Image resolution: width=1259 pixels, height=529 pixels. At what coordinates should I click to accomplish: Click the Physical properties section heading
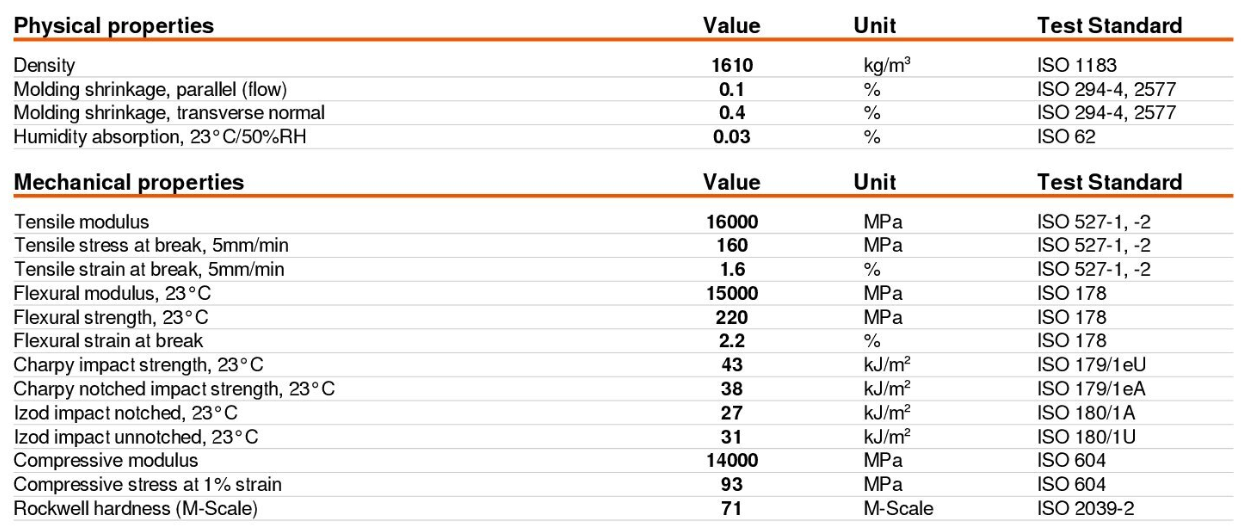(114, 25)
